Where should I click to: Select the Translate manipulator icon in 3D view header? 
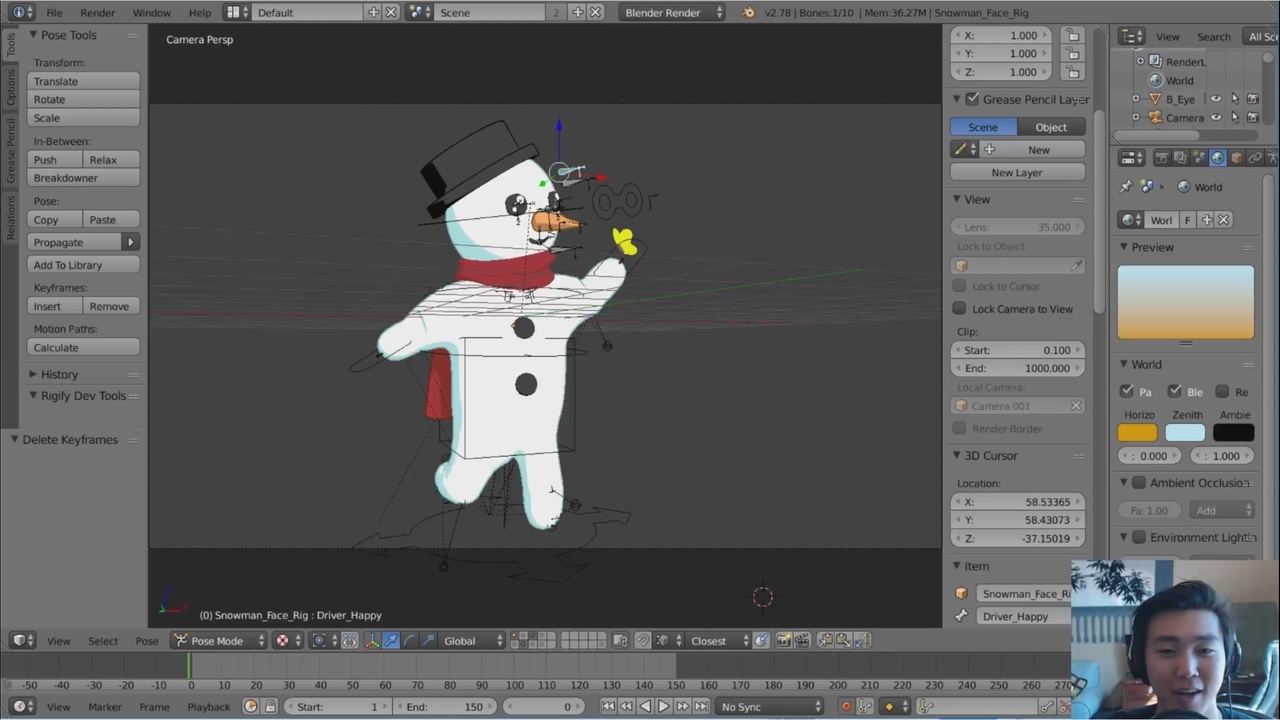[390, 641]
